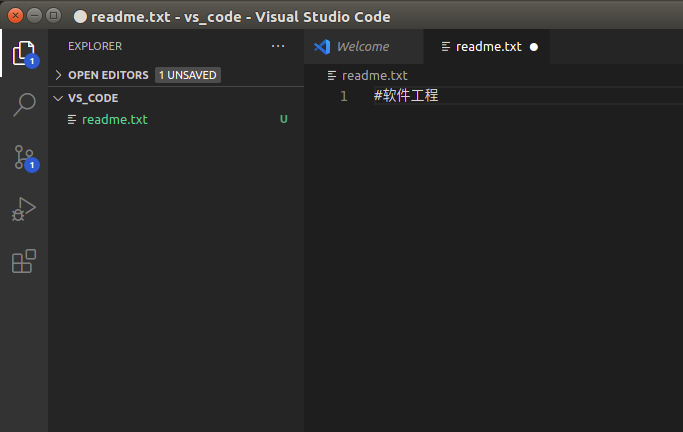683x432 pixels.
Task: Click the VS Code logo on Welcome tab
Action: click(322, 47)
